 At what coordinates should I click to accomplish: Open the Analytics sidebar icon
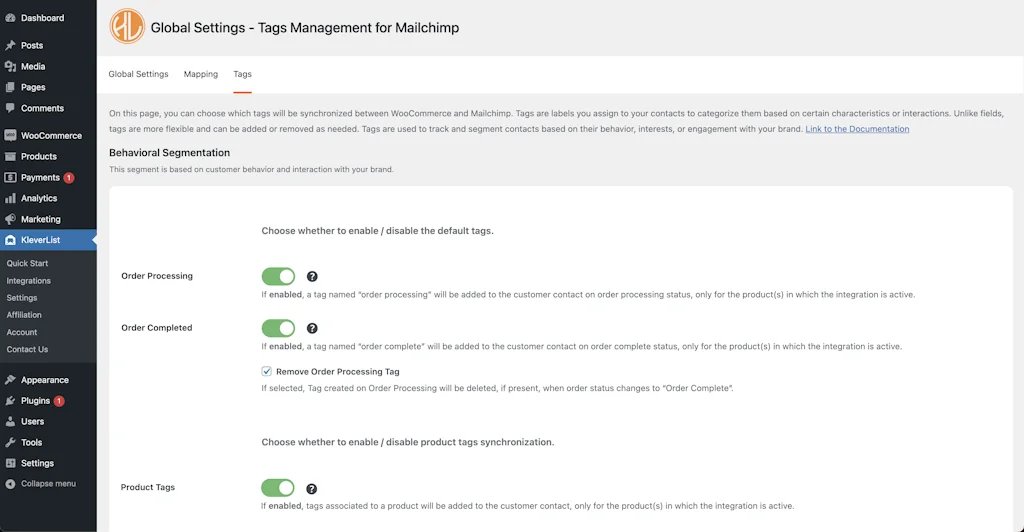(x=10, y=198)
